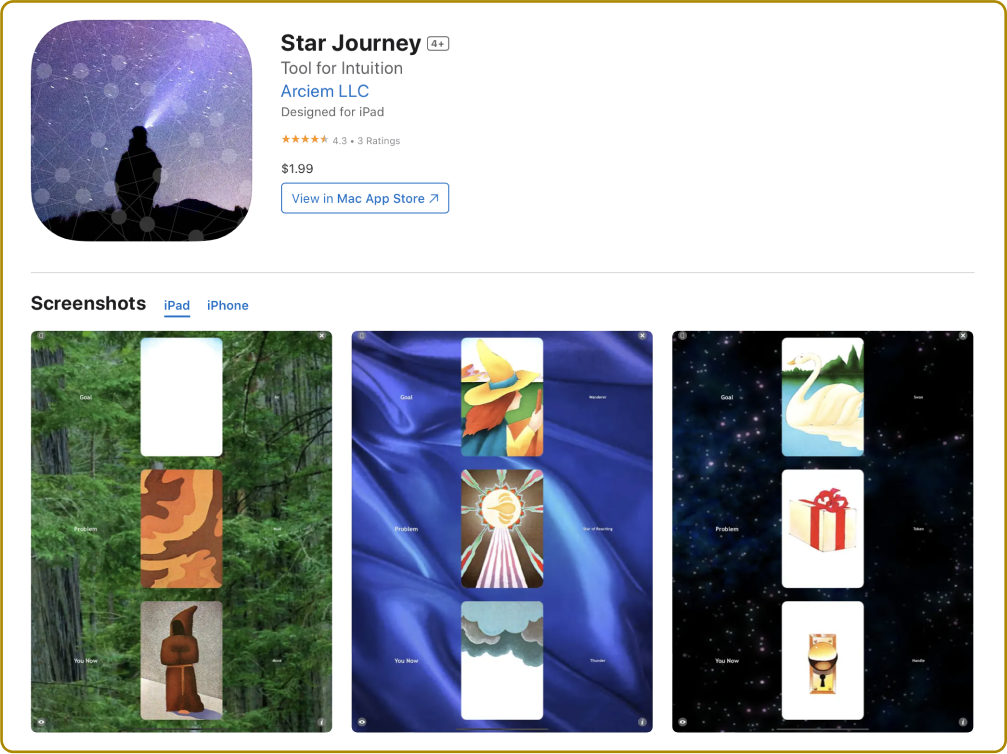Click the info icon on the starry screenshot
This screenshot has height=754, width=1007.
point(962,722)
